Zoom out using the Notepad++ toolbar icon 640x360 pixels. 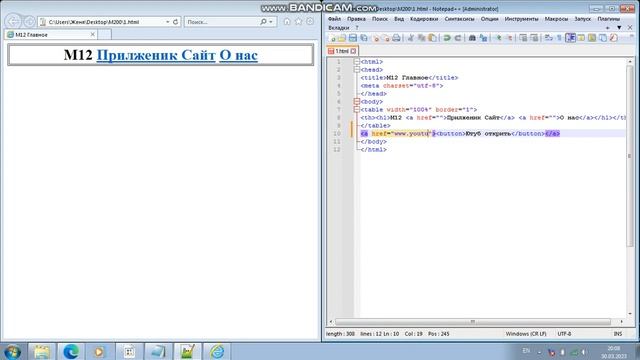coord(509,38)
